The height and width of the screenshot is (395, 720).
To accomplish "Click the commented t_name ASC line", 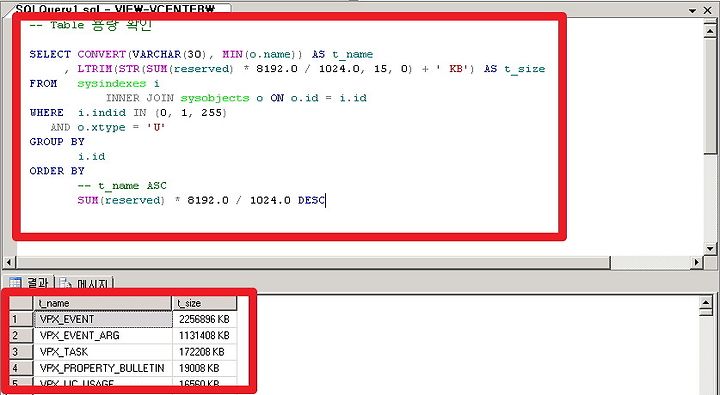I will tap(122, 186).
